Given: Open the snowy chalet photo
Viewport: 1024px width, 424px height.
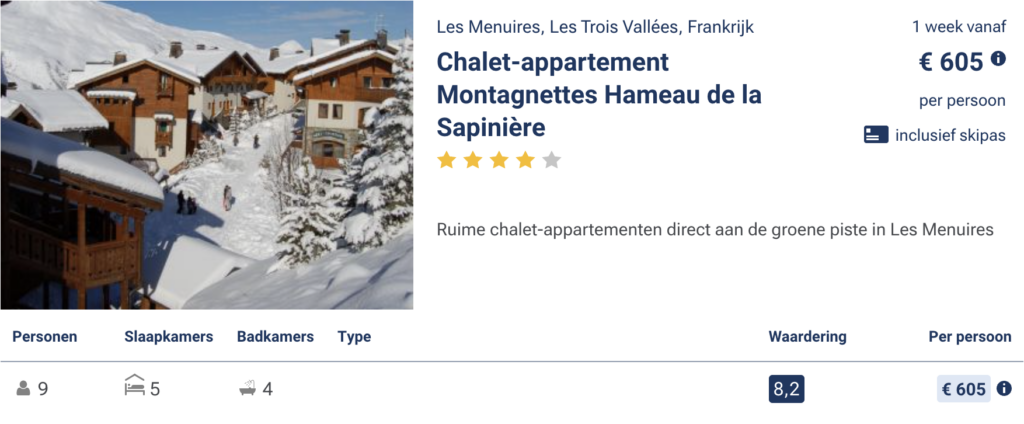Looking at the screenshot, I should 206,155.
